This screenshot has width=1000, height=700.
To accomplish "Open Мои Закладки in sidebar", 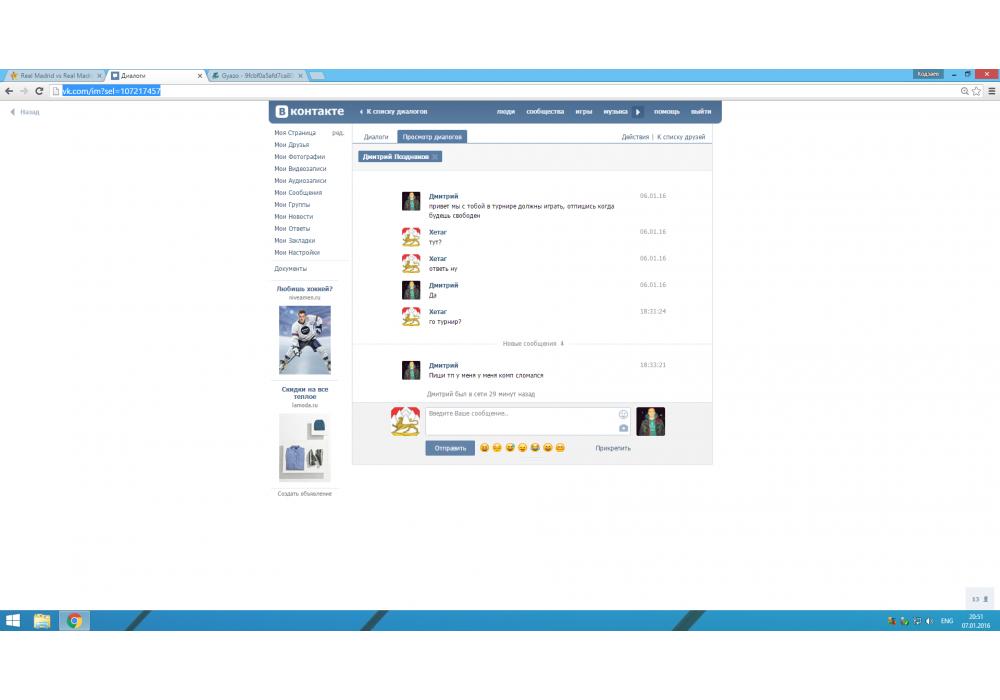I will 295,241.
